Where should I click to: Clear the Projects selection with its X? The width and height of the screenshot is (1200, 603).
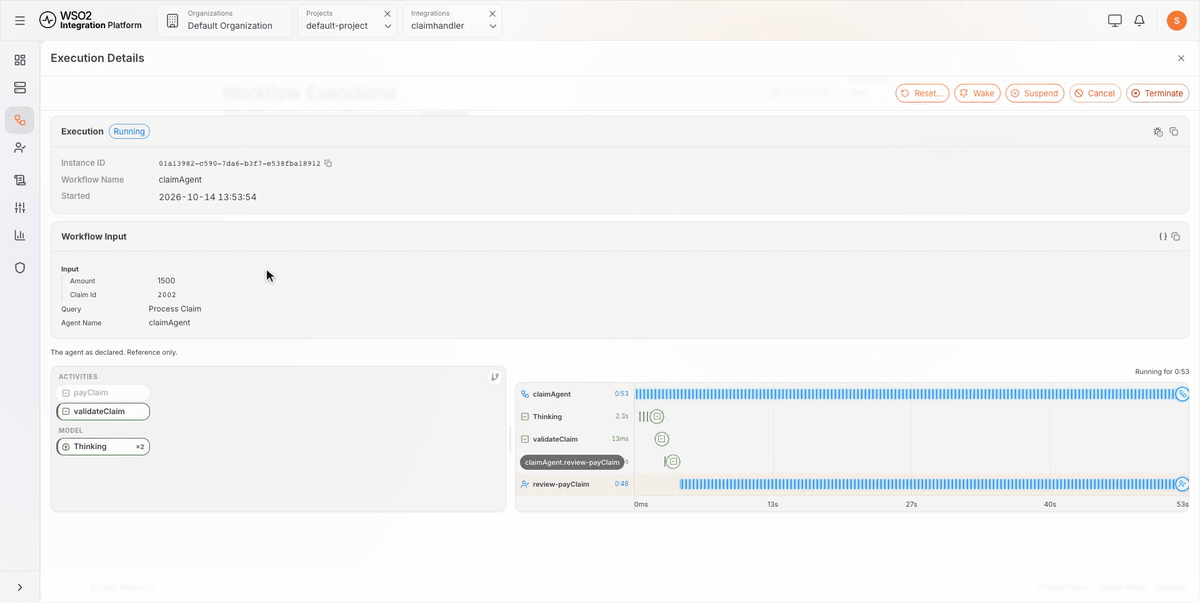(388, 14)
